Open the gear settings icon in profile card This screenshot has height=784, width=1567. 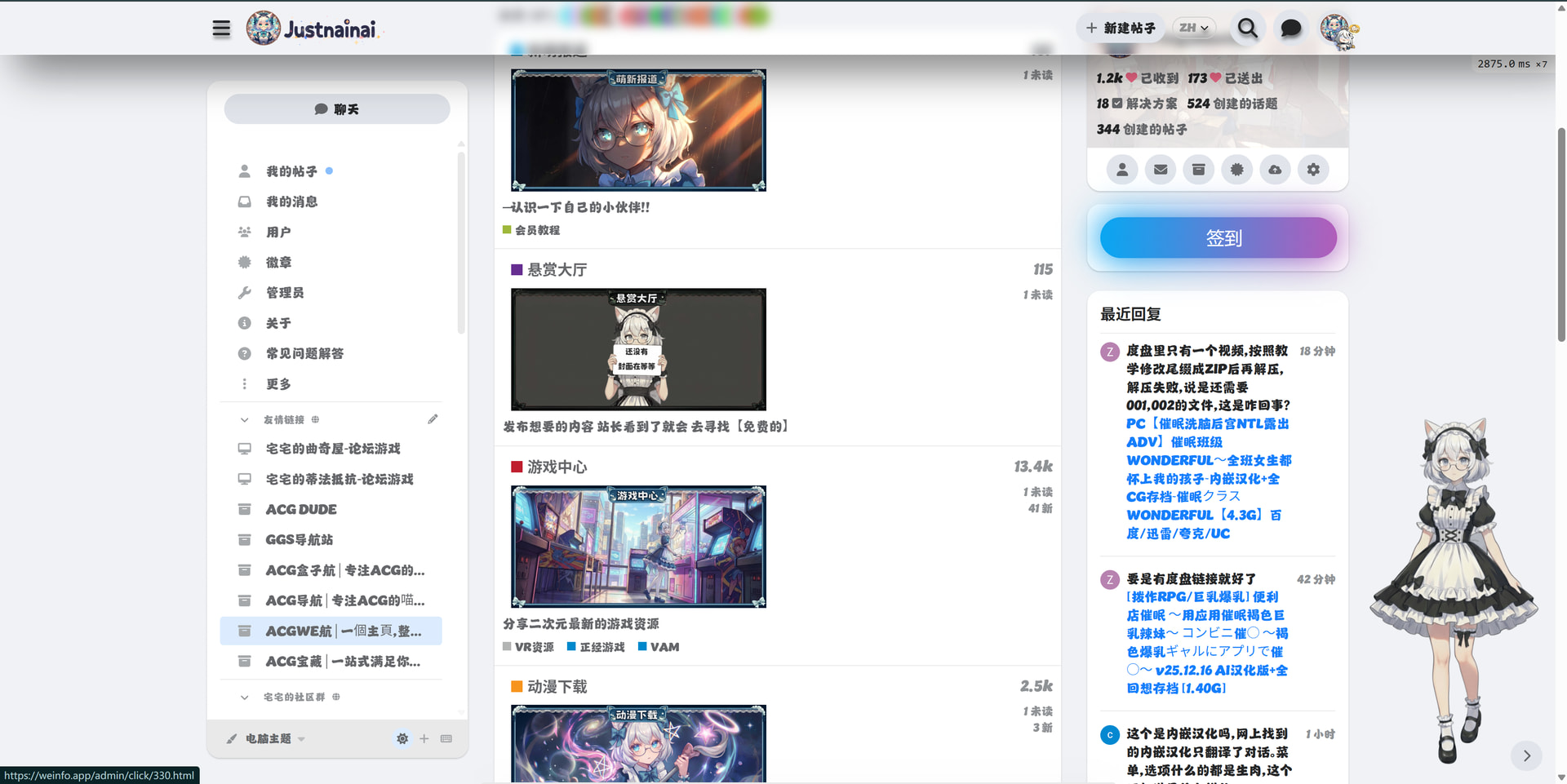(x=1312, y=170)
